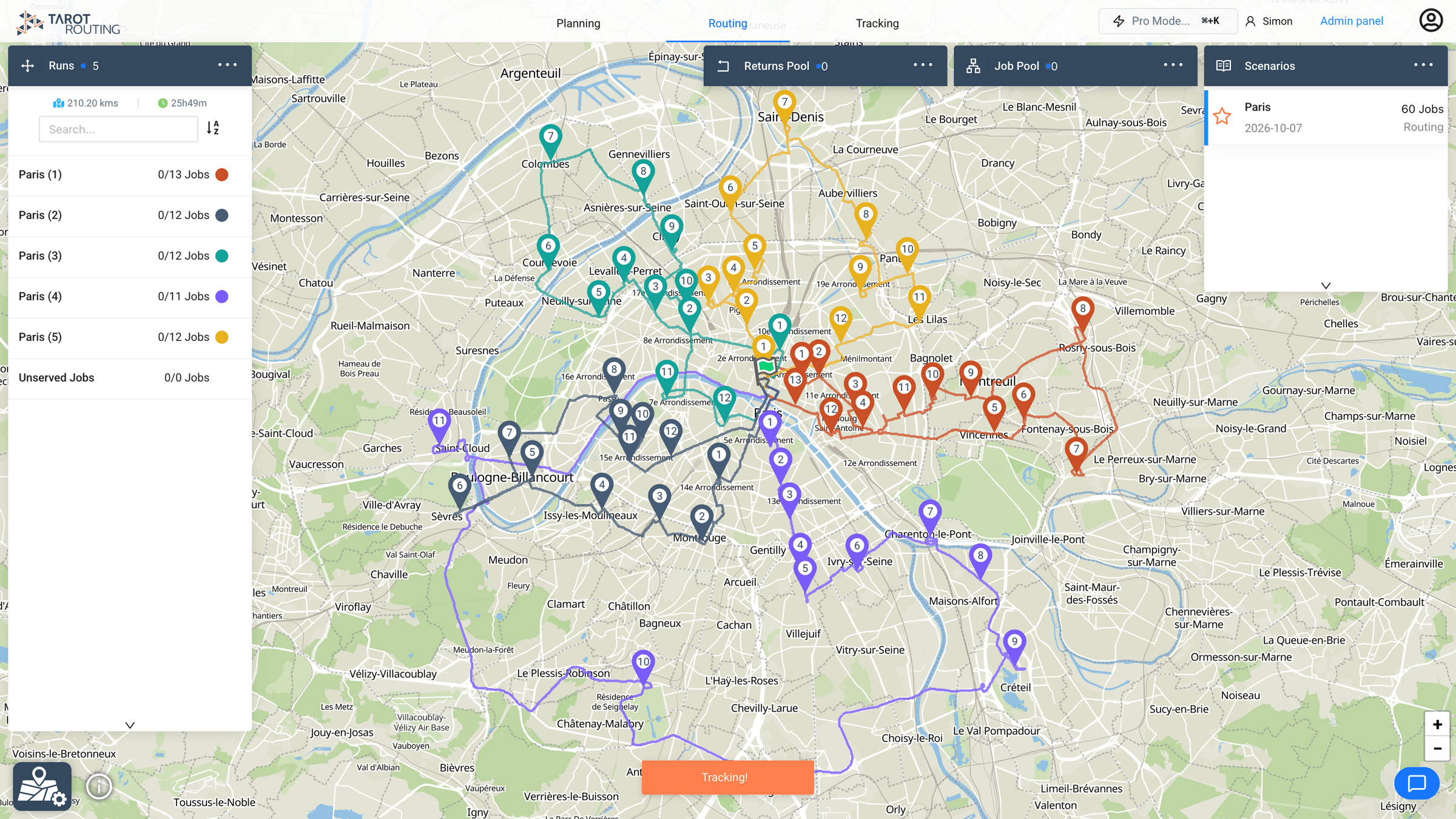
Task: Click the move icon in Runs panel header
Action: click(27, 66)
